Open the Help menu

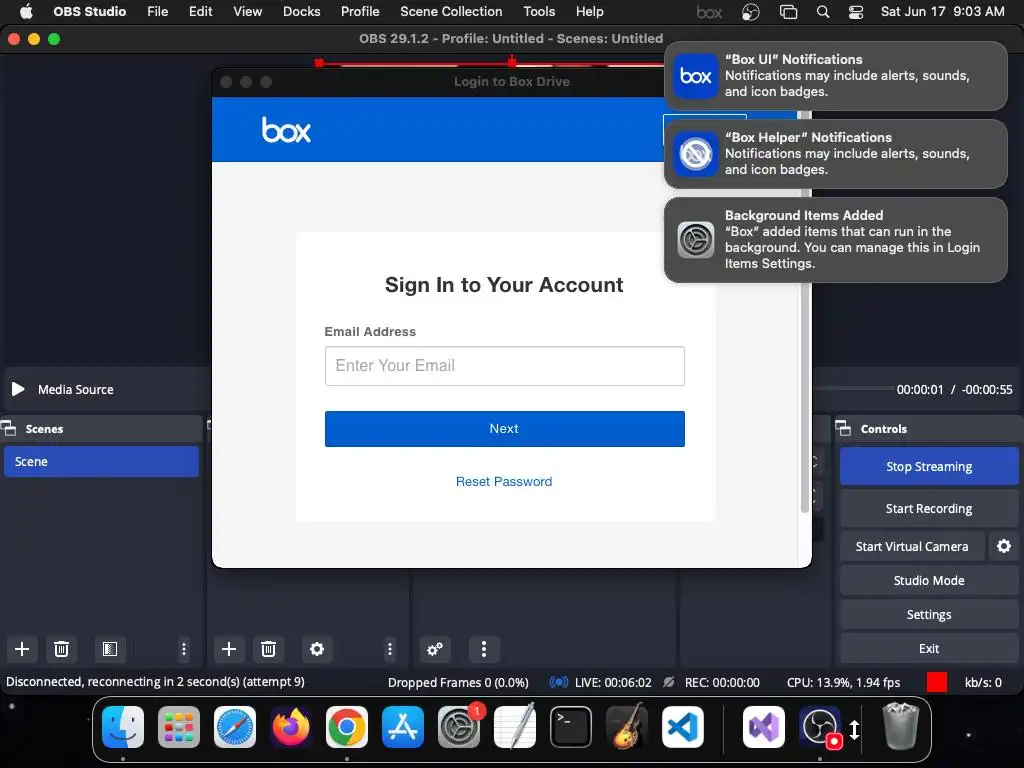[590, 12]
